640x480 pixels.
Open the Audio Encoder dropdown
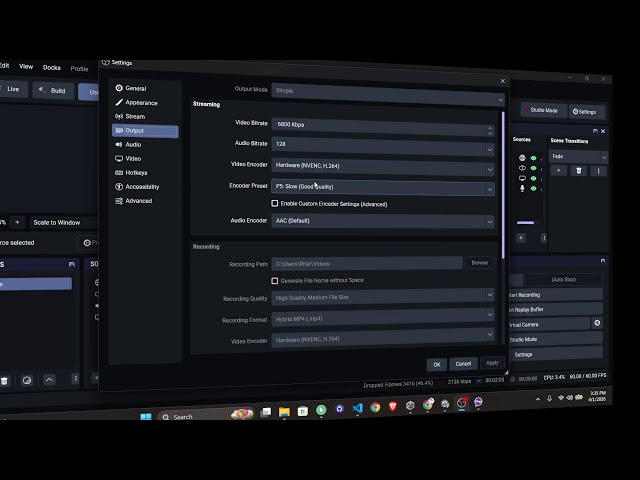[383, 221]
